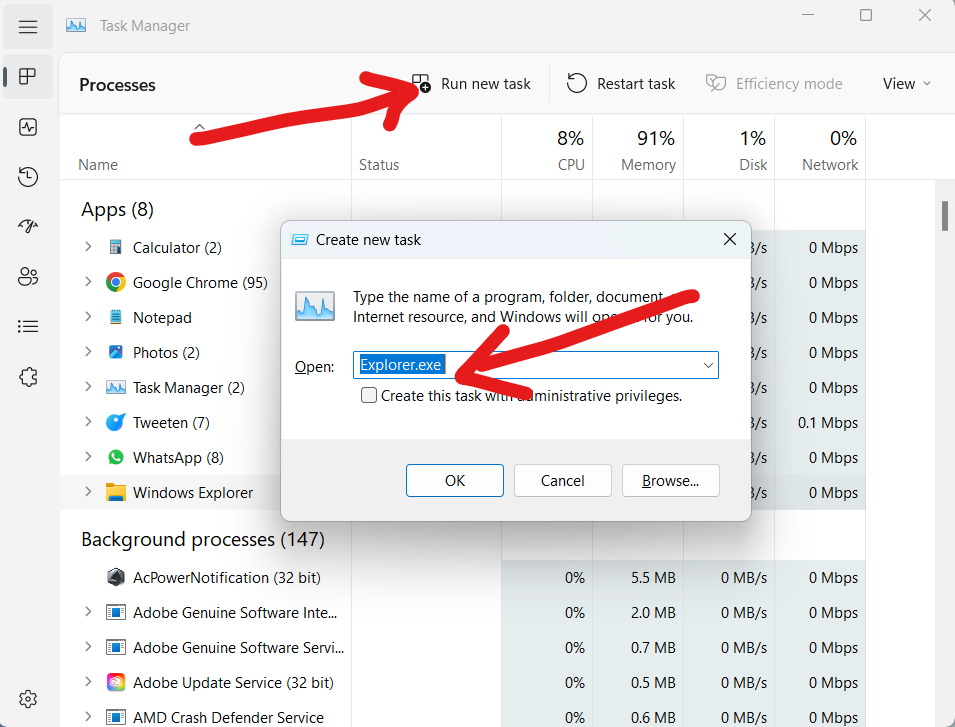Open the hamburger navigation menu
Image resolution: width=955 pixels, height=727 pixels.
tap(28, 27)
